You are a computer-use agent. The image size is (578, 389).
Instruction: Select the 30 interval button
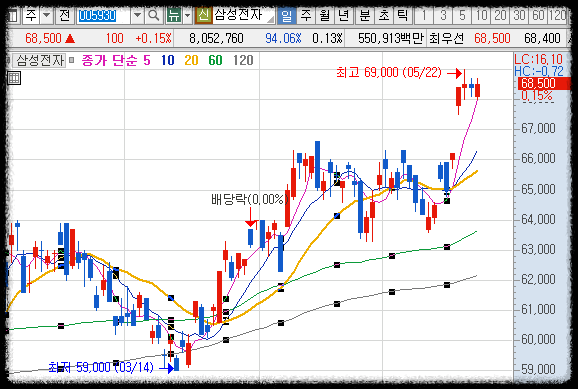coord(520,16)
